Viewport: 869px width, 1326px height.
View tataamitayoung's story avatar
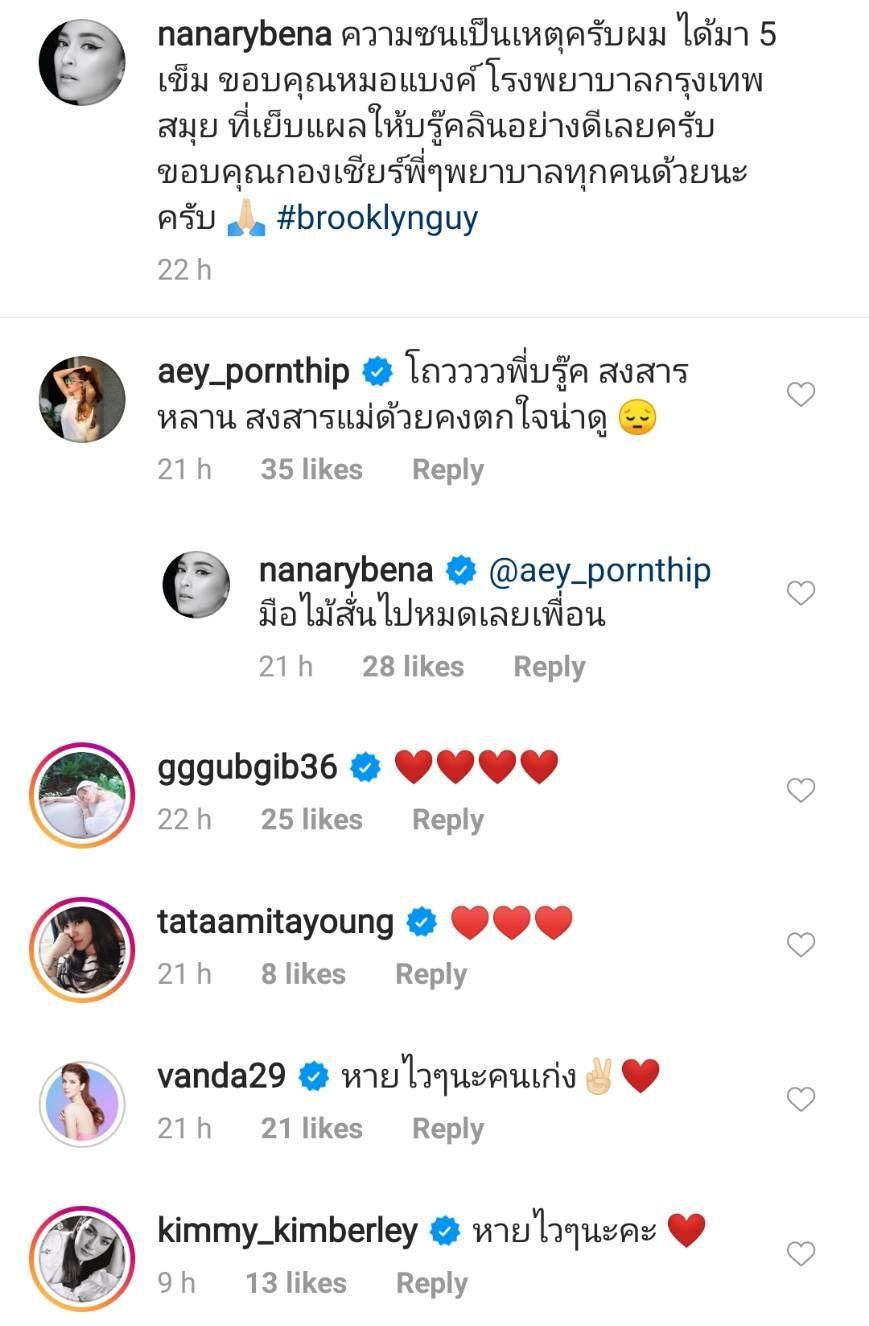pos(82,949)
